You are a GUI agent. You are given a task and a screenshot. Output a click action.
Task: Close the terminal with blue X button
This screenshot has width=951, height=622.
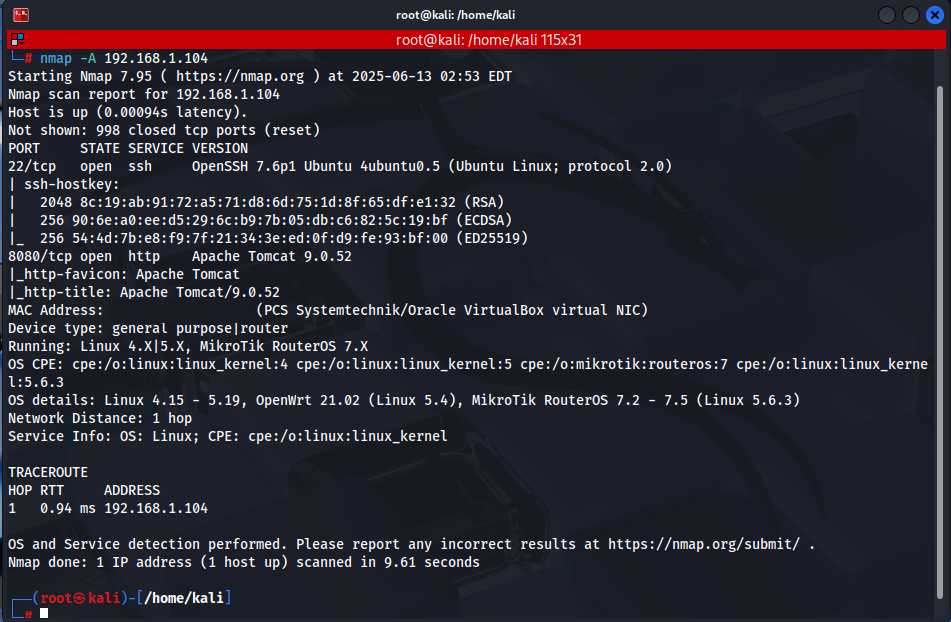[935, 15]
